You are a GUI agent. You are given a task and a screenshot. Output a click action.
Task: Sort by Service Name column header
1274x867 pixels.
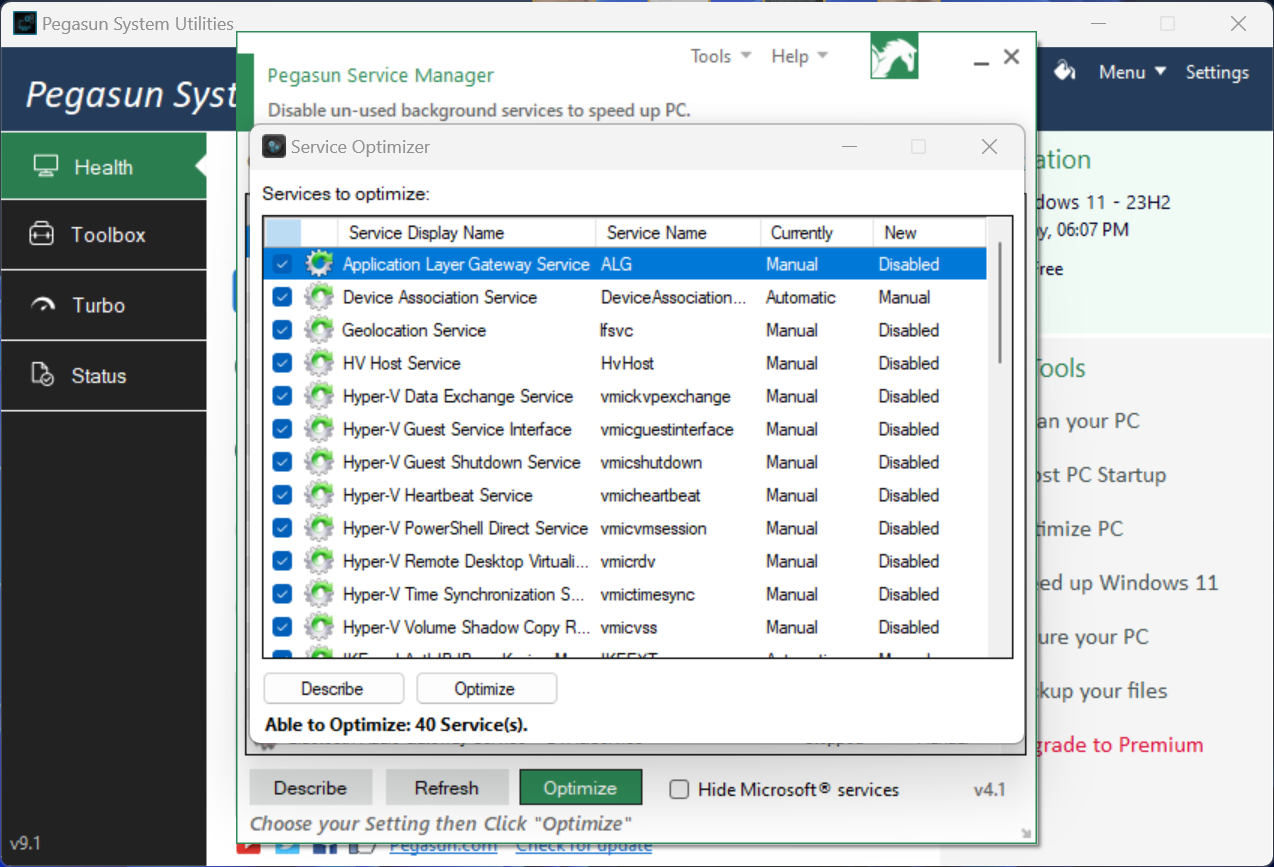[x=678, y=232]
